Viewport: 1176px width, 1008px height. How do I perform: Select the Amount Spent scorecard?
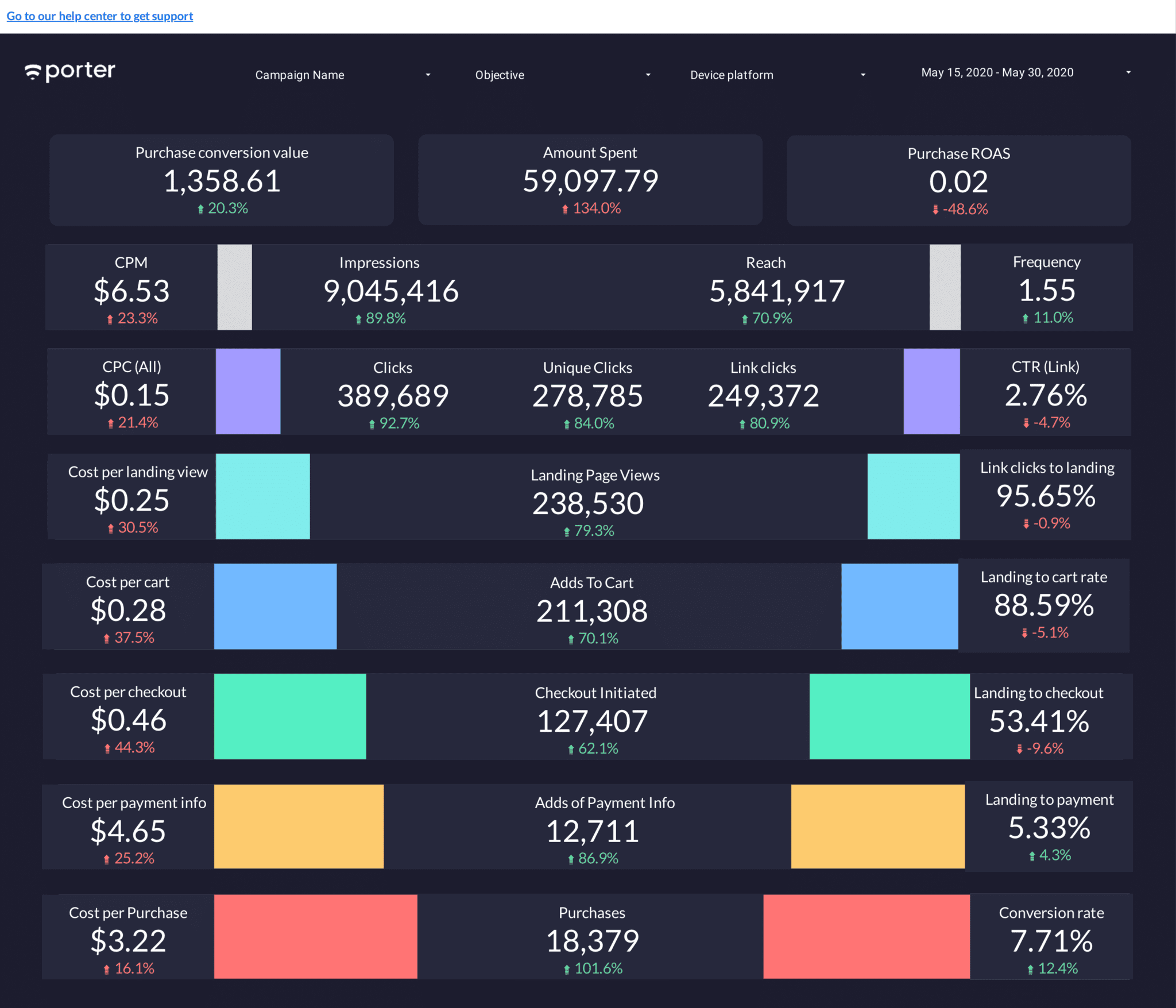(590, 180)
